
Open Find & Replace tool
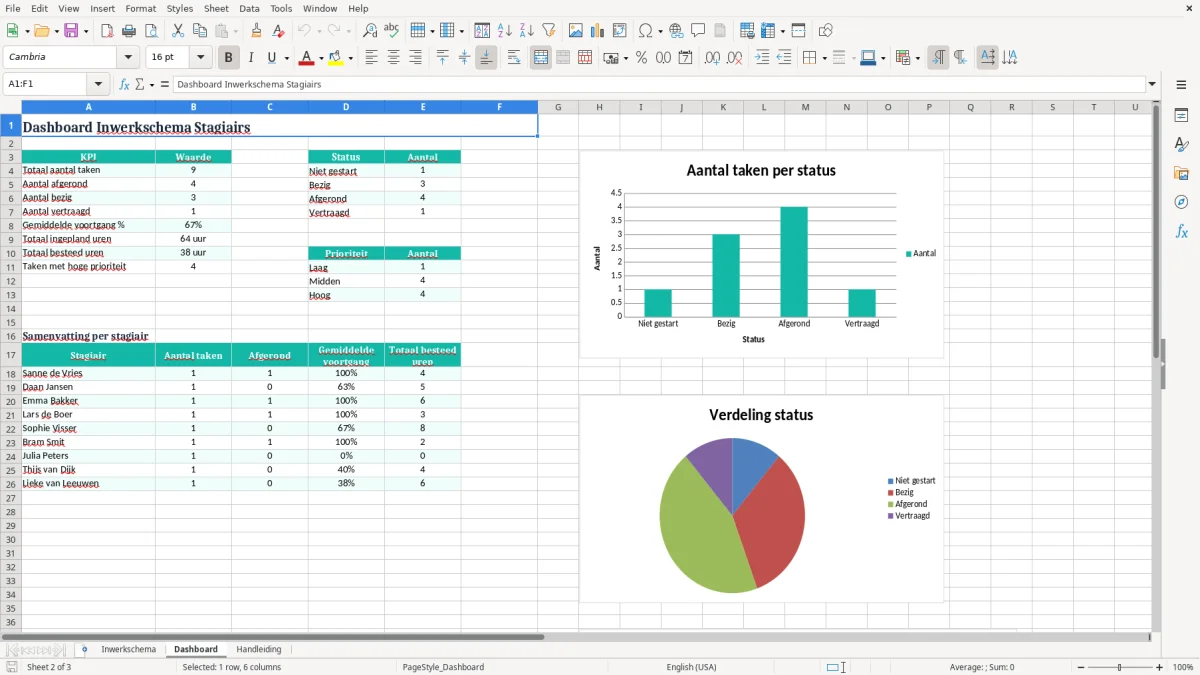point(370,31)
